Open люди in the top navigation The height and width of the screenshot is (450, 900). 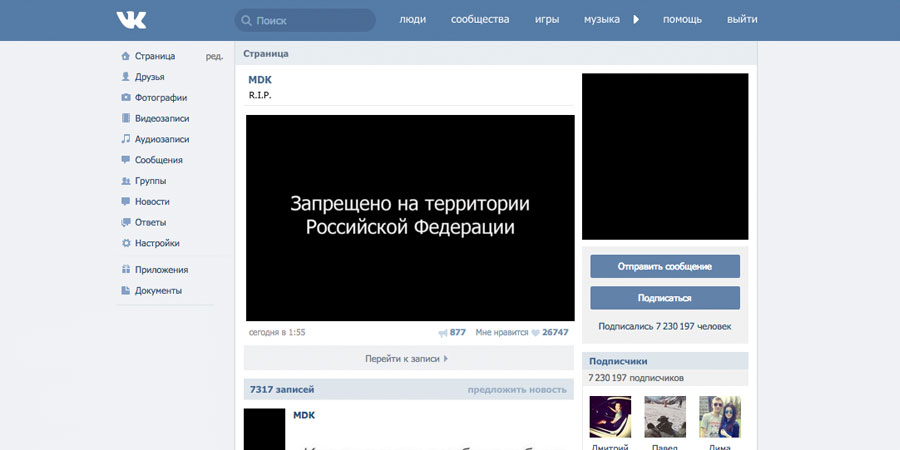[x=413, y=20]
